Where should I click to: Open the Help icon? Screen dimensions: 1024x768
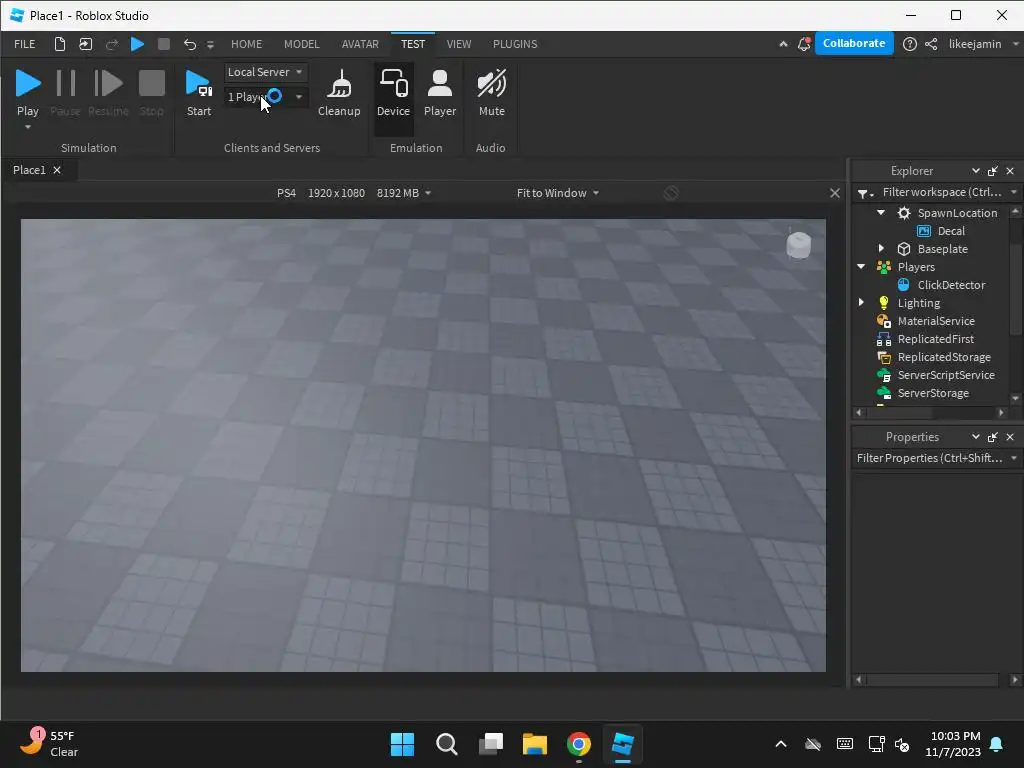[x=909, y=44]
